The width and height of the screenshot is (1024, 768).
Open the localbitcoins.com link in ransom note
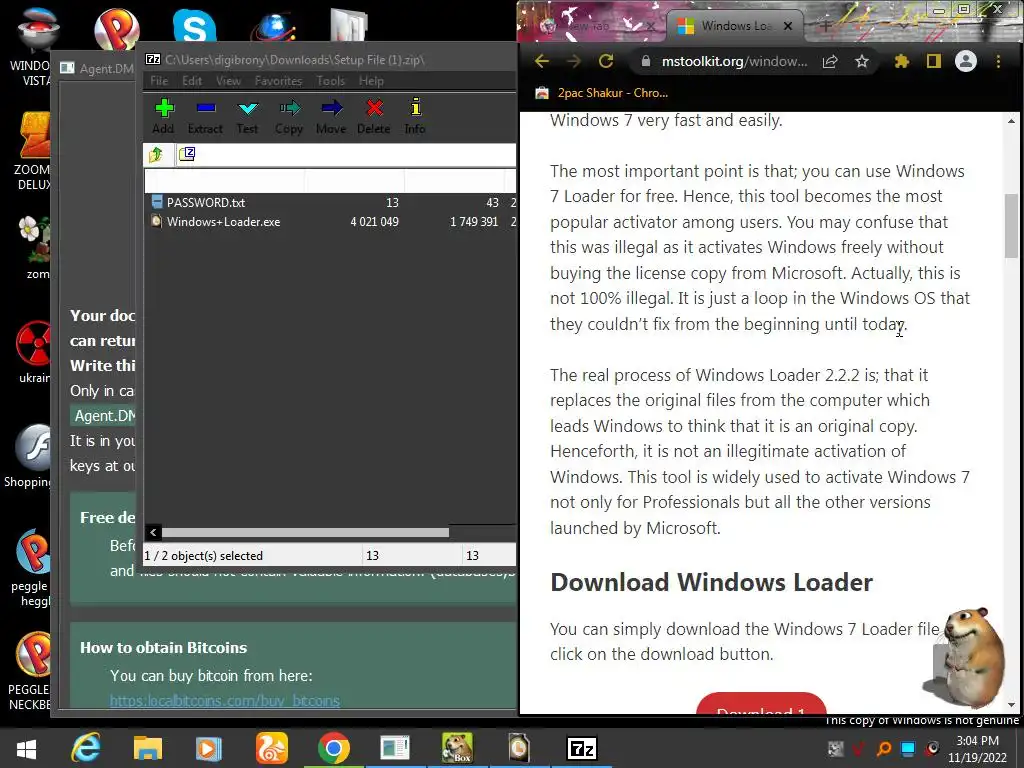225,701
